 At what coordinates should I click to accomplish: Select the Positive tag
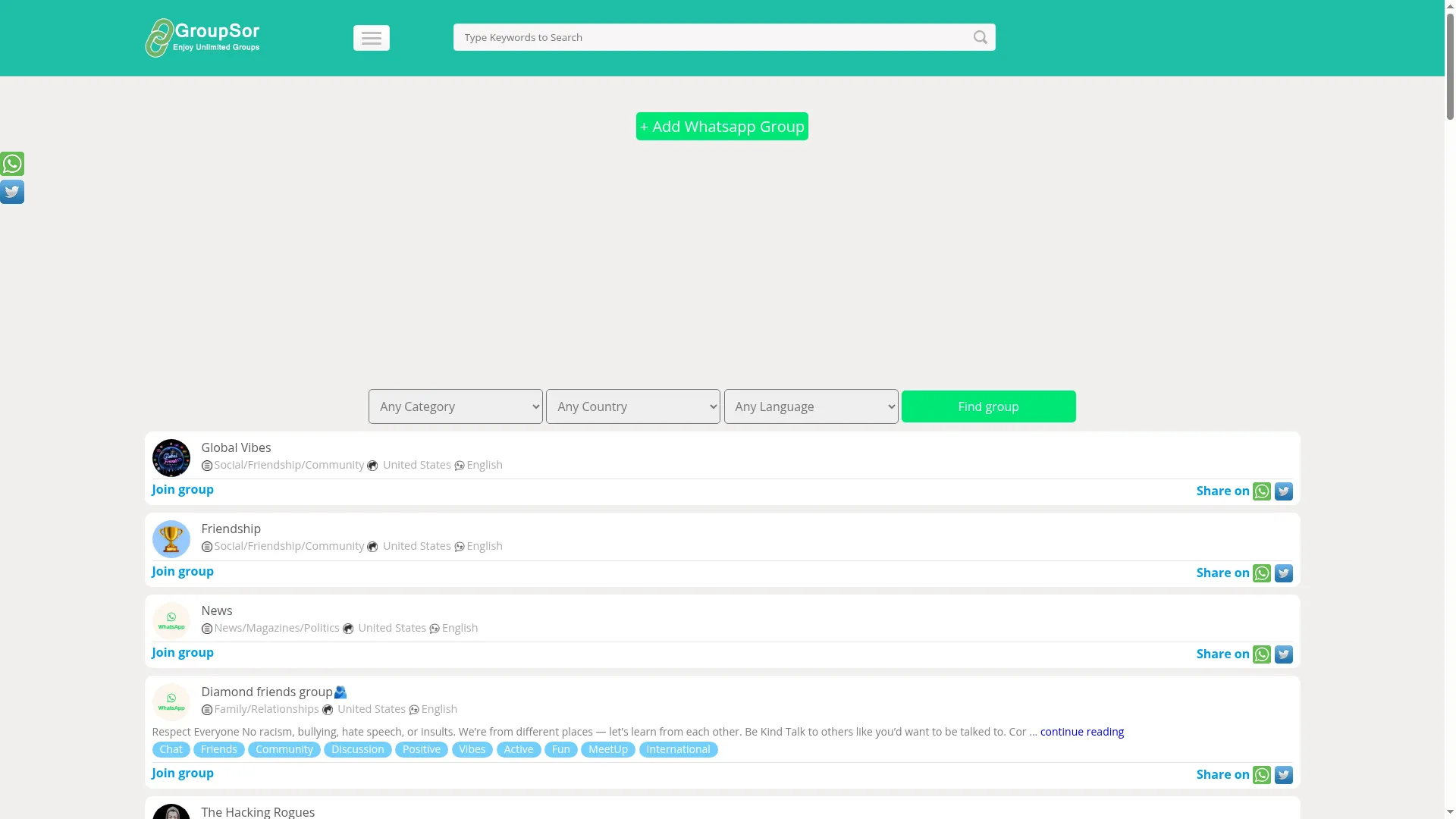pos(422,749)
